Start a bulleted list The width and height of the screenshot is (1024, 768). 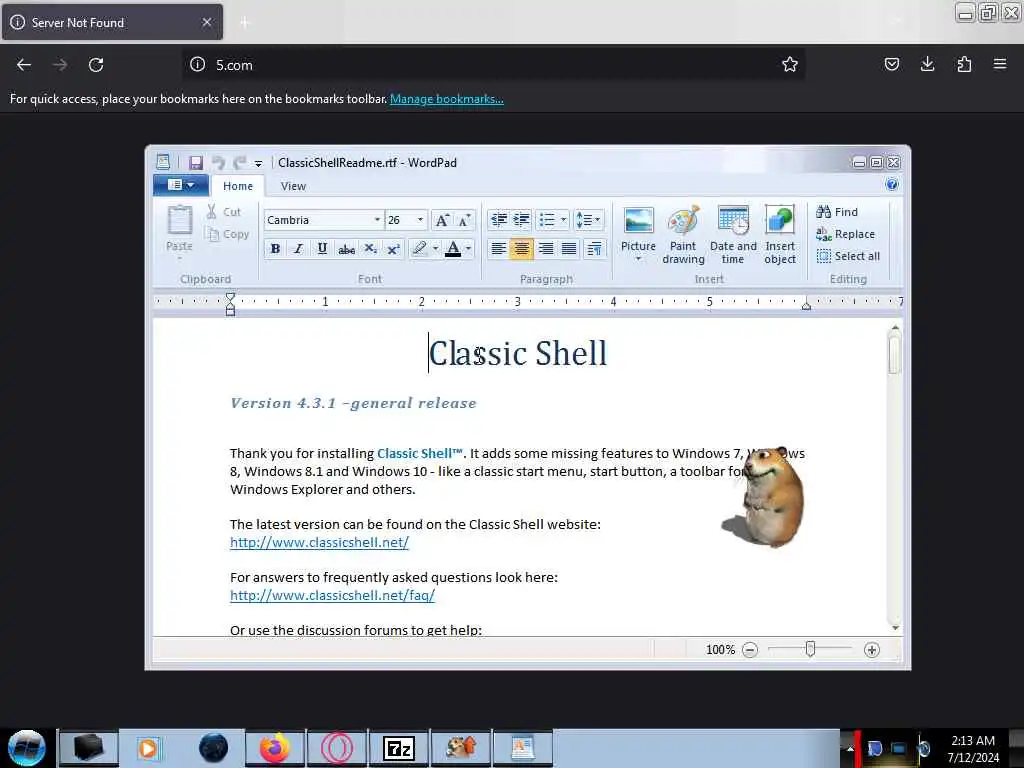(x=547, y=220)
